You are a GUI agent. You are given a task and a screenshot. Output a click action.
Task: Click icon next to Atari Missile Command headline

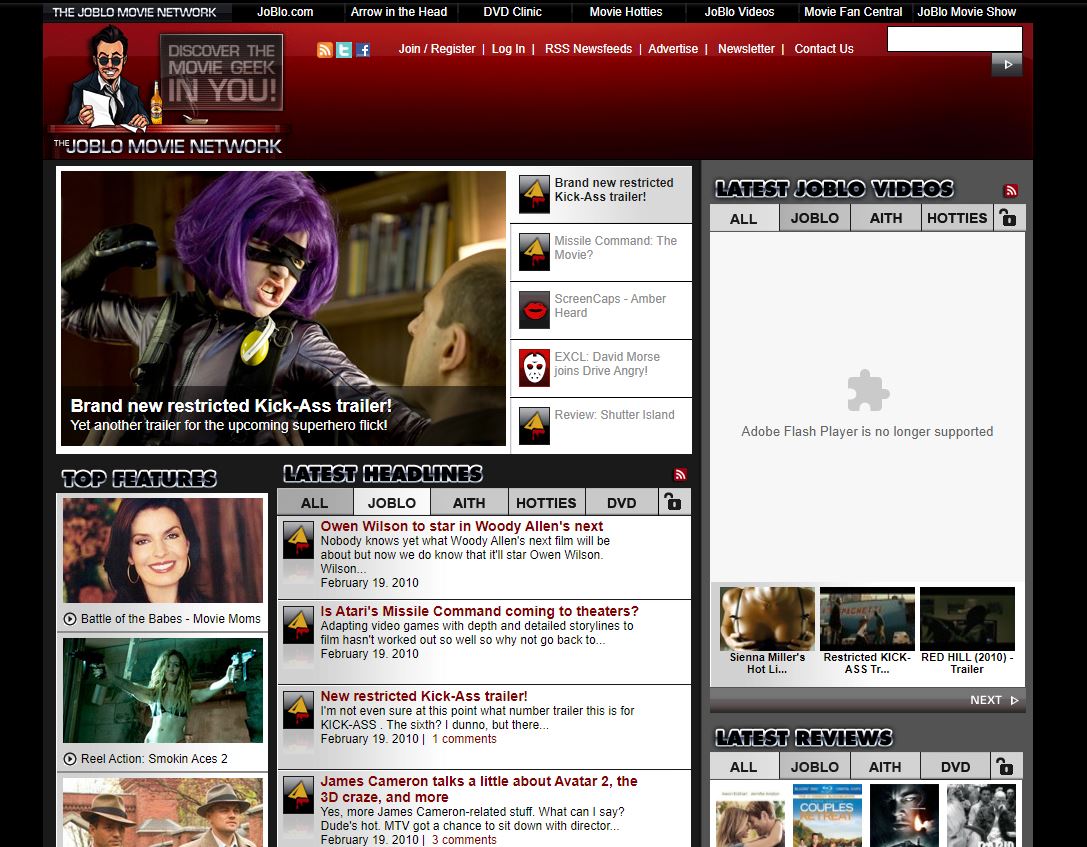(299, 627)
